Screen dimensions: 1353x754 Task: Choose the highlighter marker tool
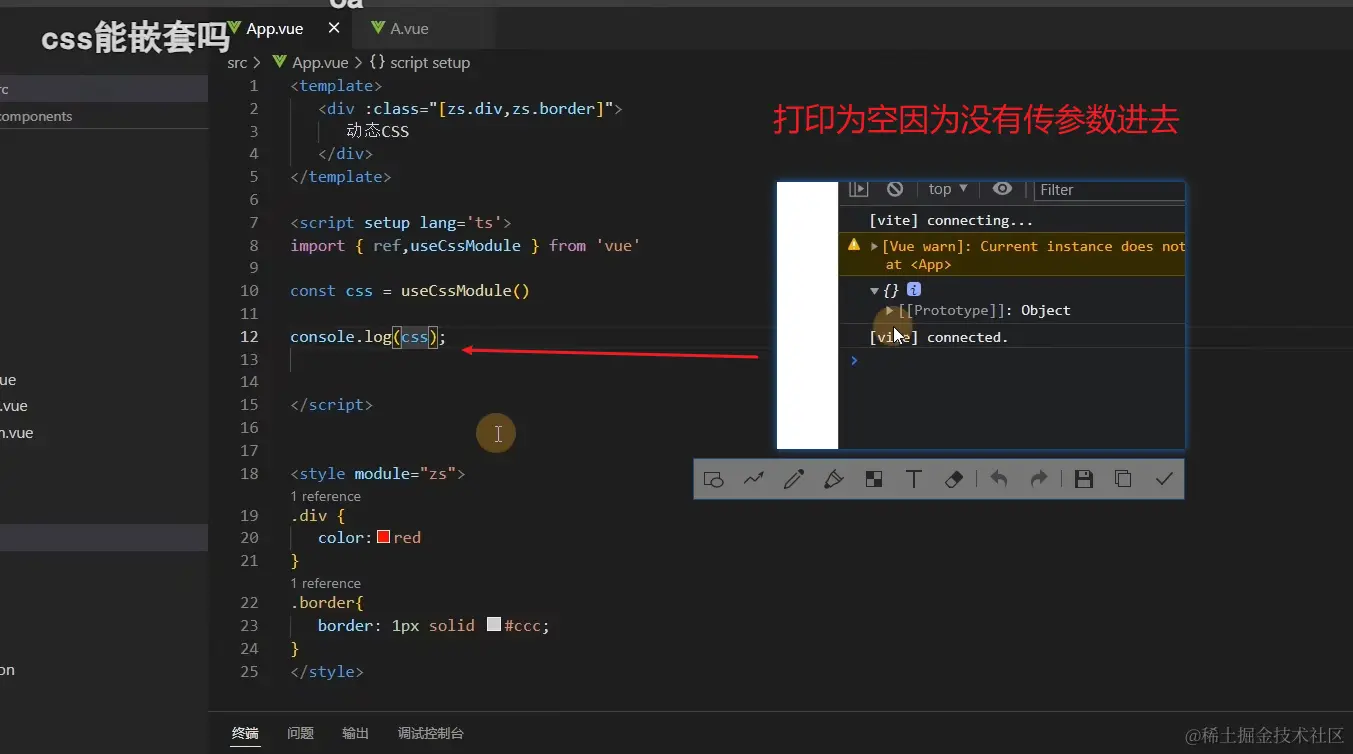[834, 479]
